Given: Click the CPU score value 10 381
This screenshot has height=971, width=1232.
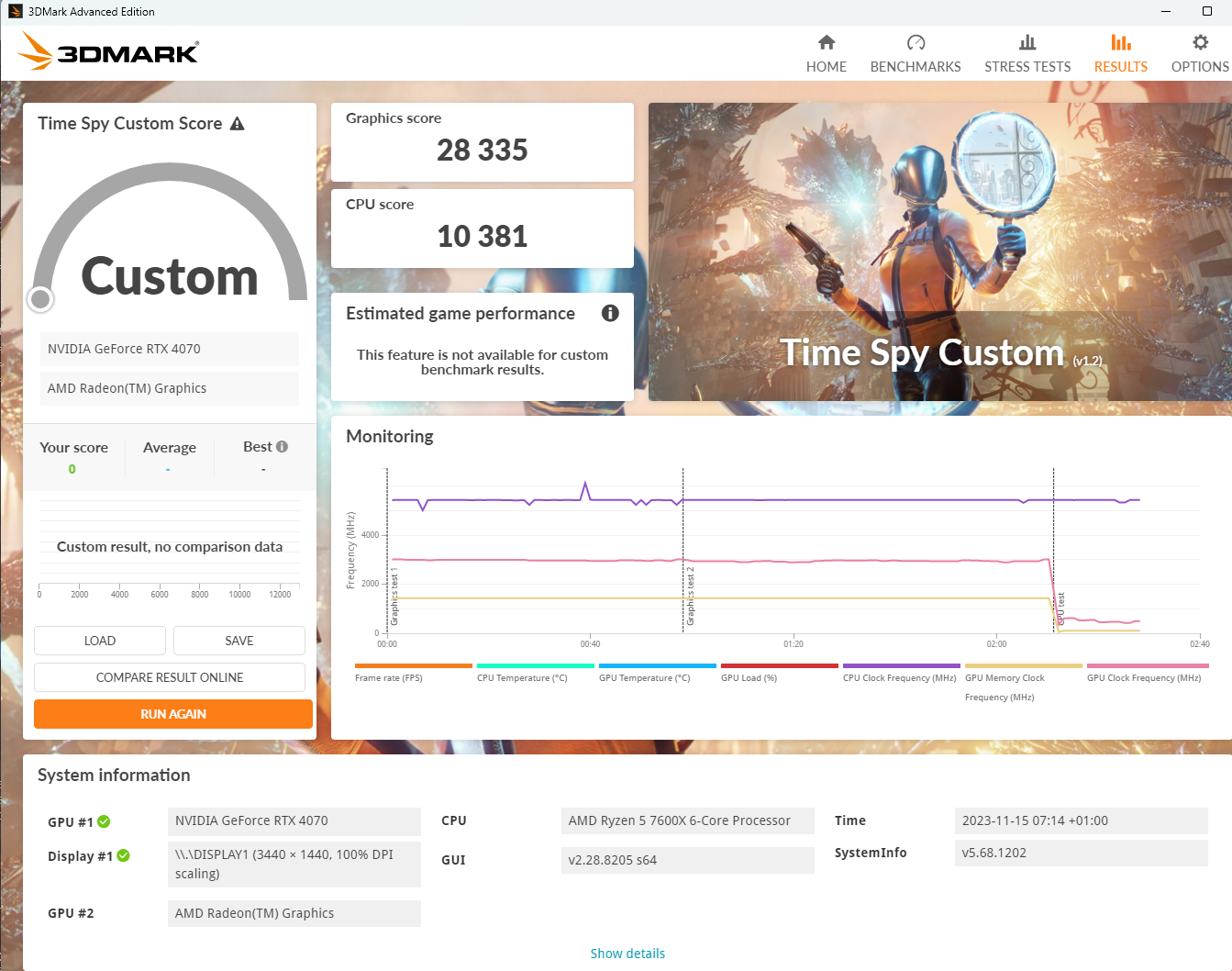Looking at the screenshot, I should [483, 236].
